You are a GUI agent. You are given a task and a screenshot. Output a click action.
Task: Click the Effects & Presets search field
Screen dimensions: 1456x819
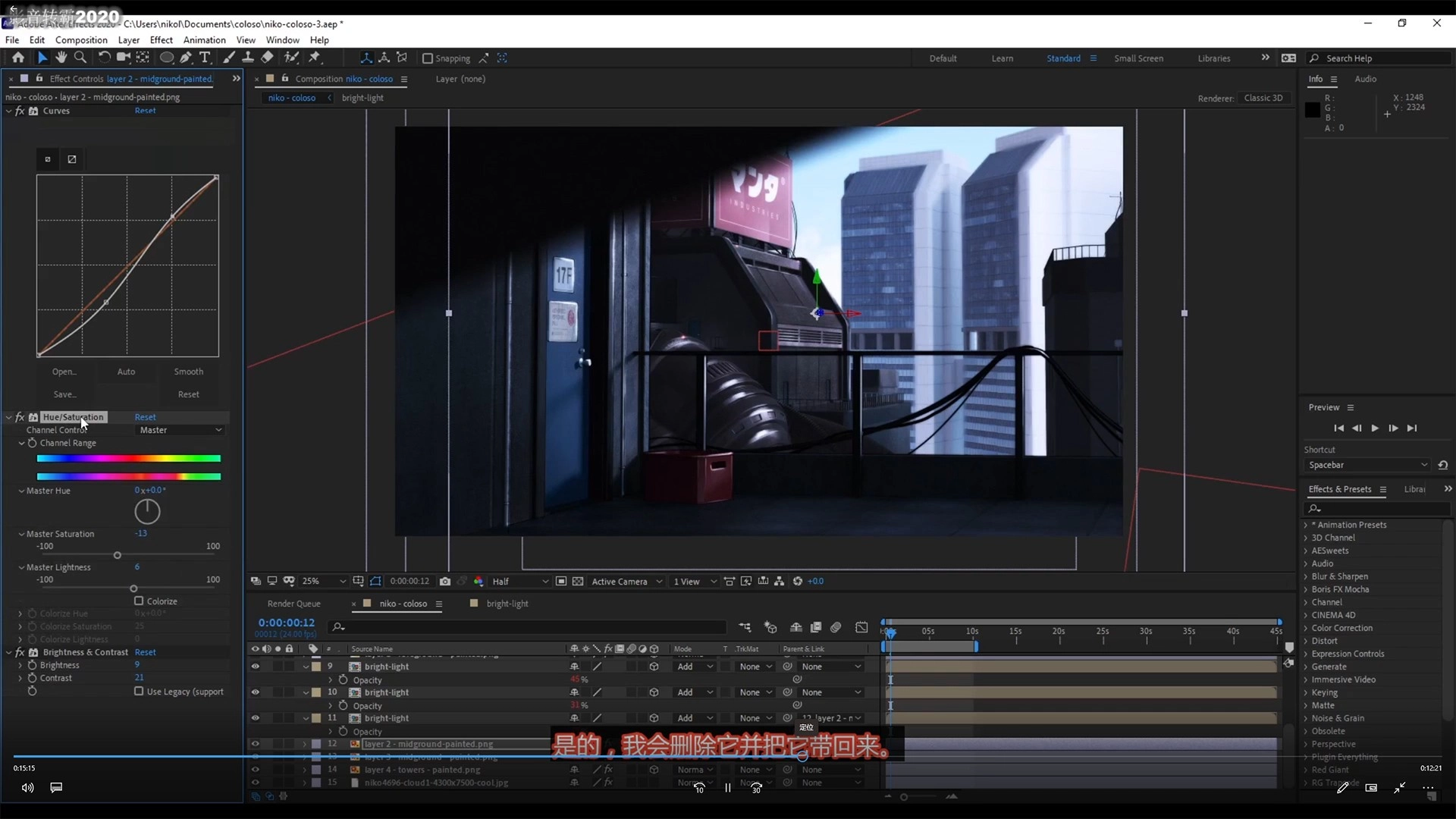pos(1373,509)
